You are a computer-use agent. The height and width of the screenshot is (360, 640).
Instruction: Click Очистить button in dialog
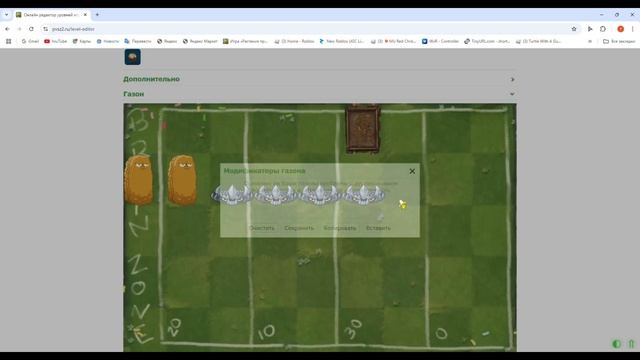(262, 228)
